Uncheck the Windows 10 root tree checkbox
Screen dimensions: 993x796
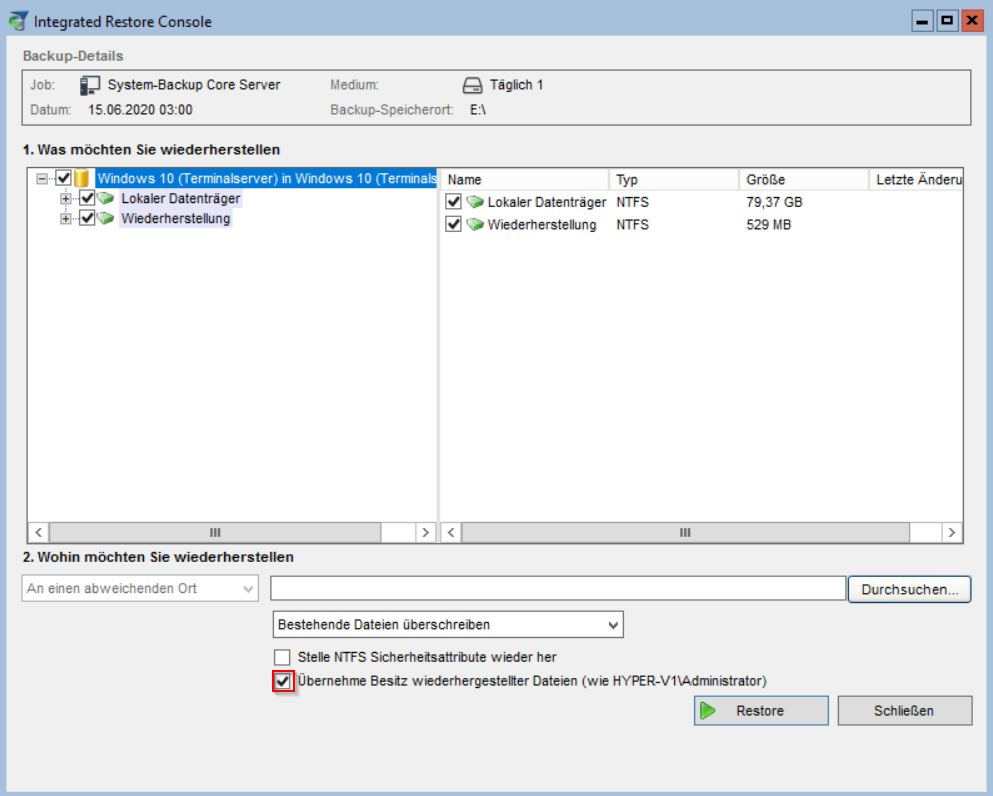click(x=64, y=179)
